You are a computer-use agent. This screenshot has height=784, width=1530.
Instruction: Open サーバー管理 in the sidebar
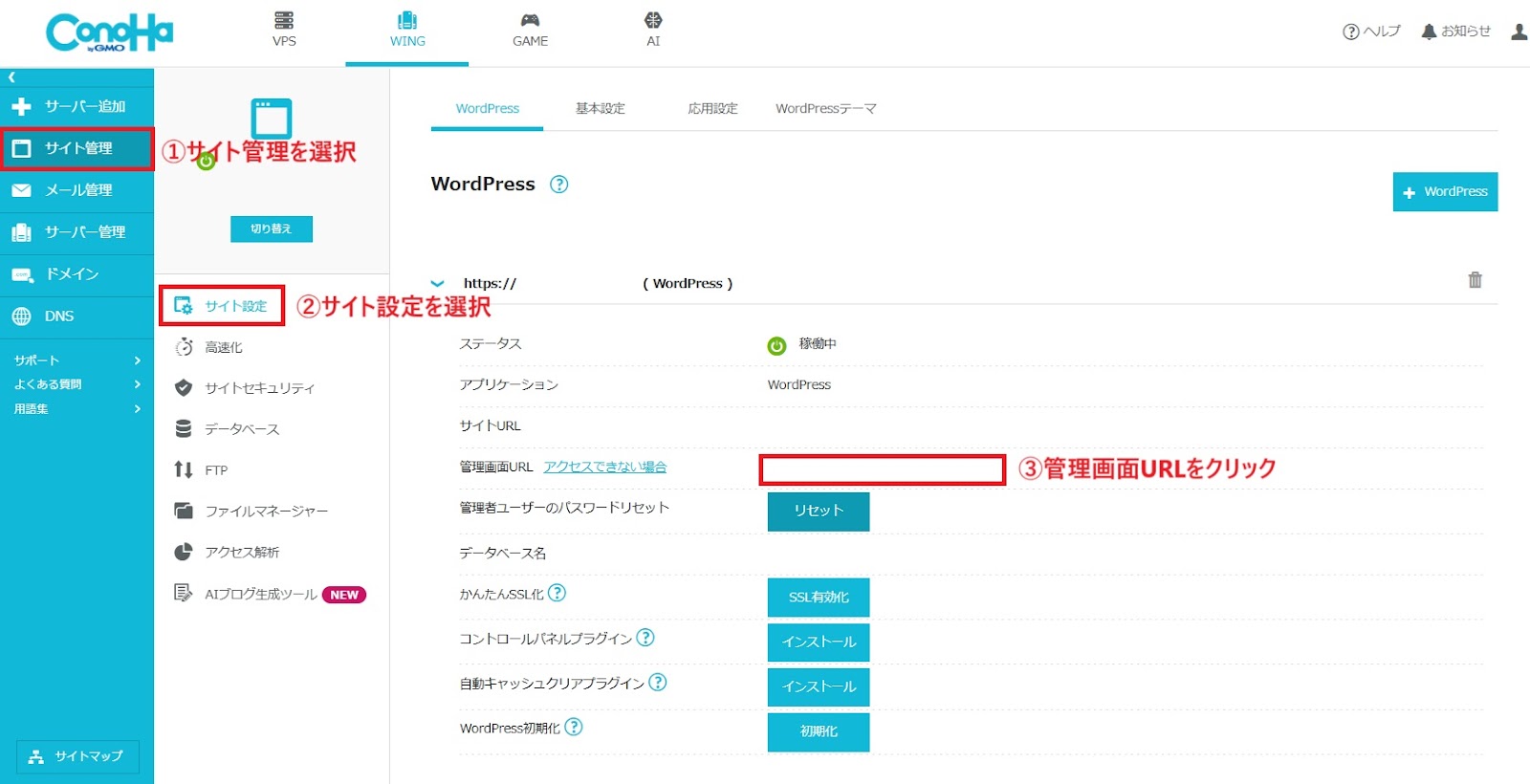[76, 232]
